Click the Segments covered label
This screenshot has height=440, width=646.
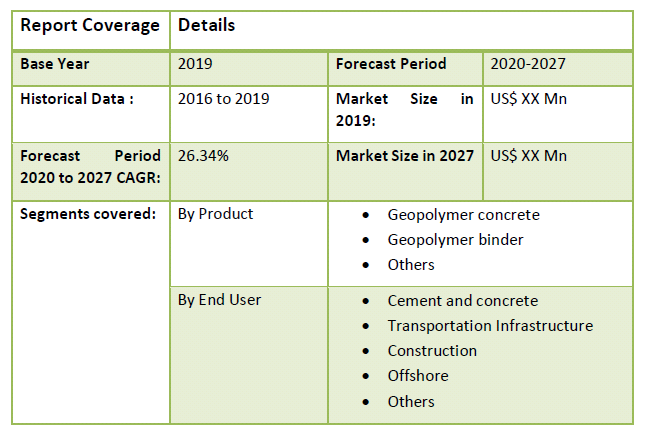tap(88, 214)
